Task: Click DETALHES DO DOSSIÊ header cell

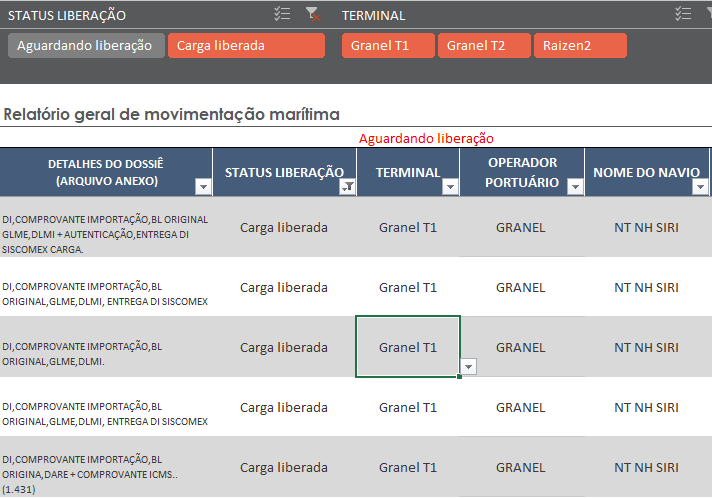Action: [x=106, y=172]
